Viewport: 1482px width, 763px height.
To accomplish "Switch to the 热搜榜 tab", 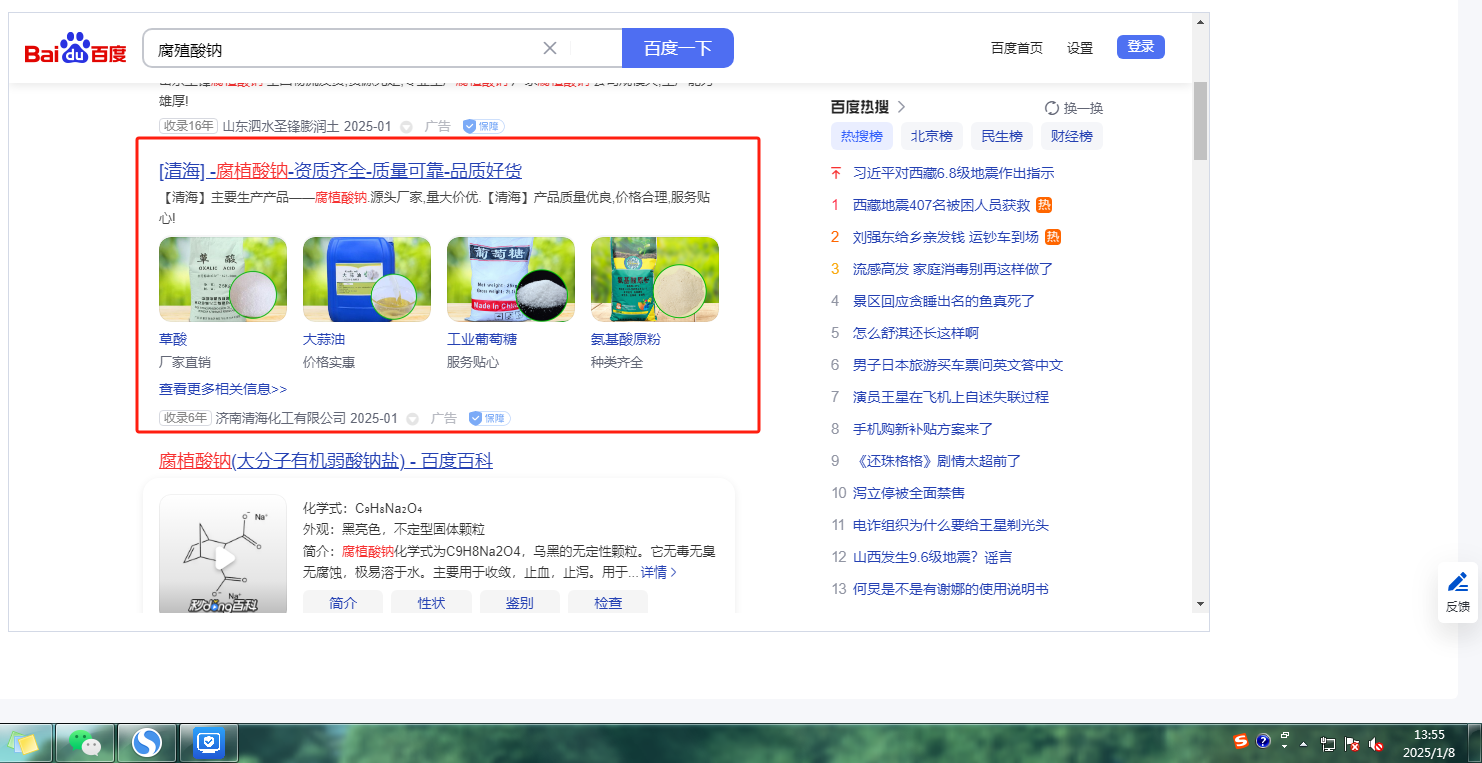I will [x=862, y=137].
